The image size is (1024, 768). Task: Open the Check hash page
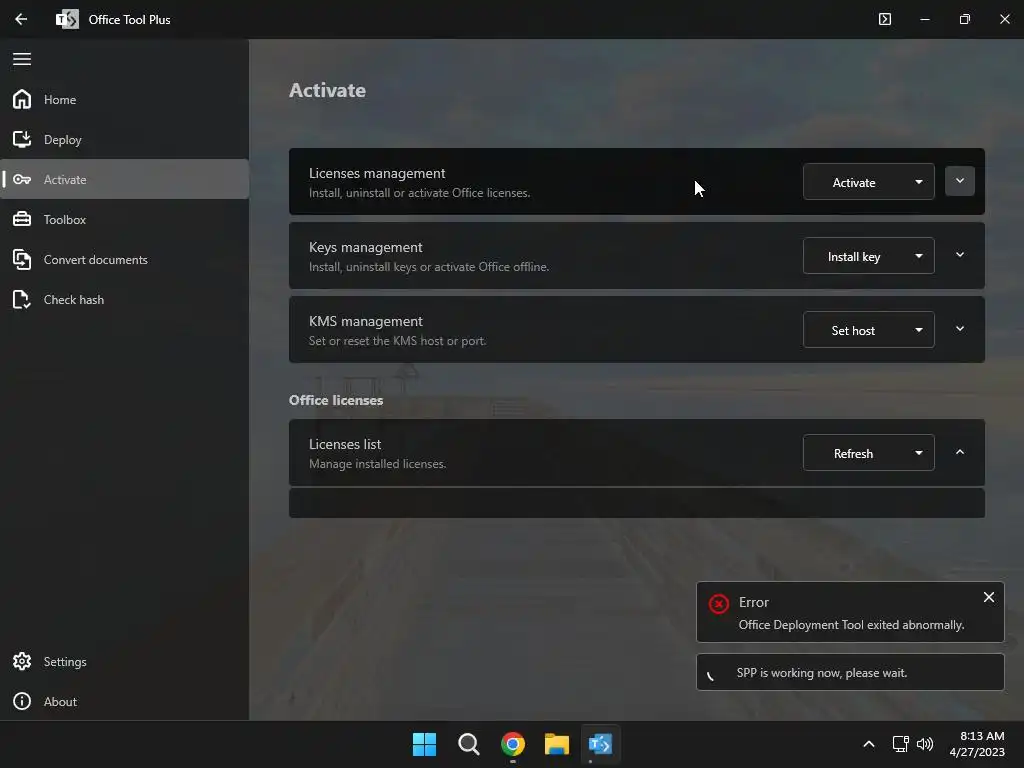(124, 299)
